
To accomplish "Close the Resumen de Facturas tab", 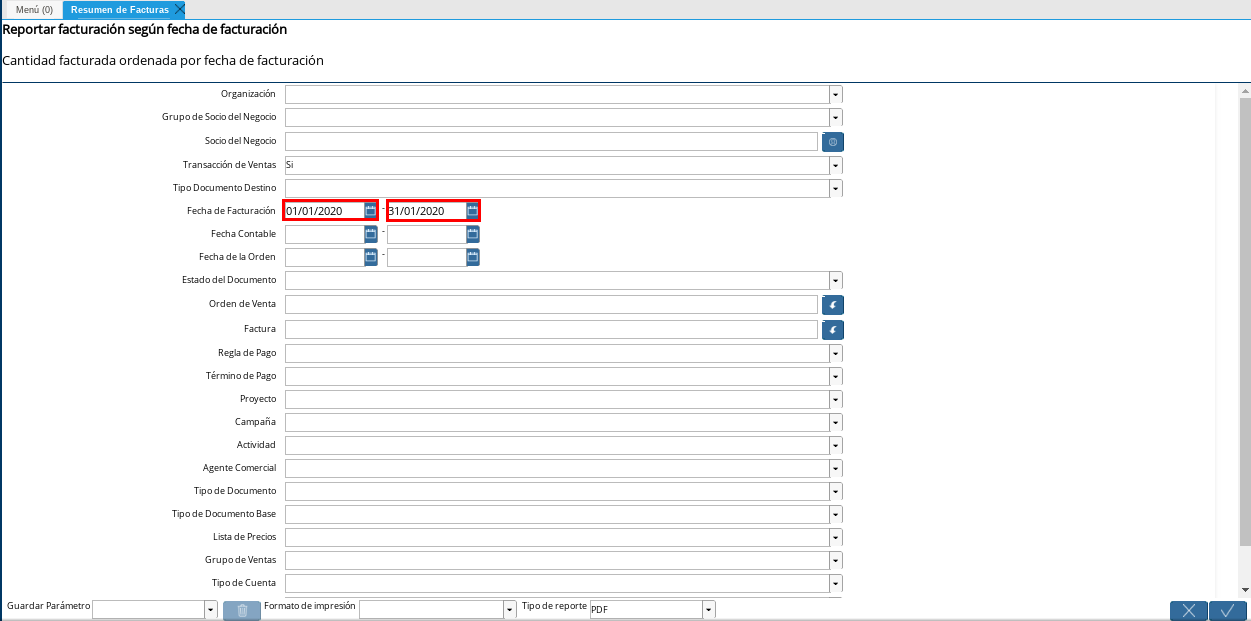I will 179,9.
